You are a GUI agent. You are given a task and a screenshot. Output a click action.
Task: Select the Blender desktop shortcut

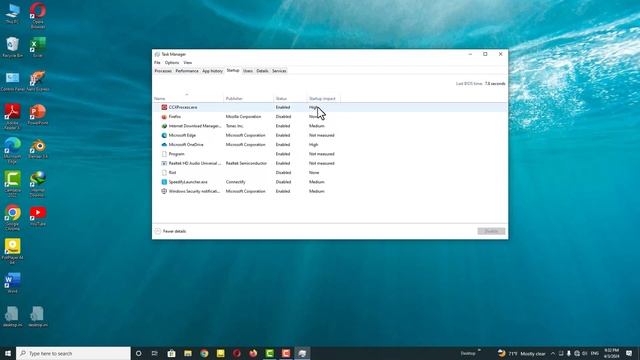(x=38, y=149)
